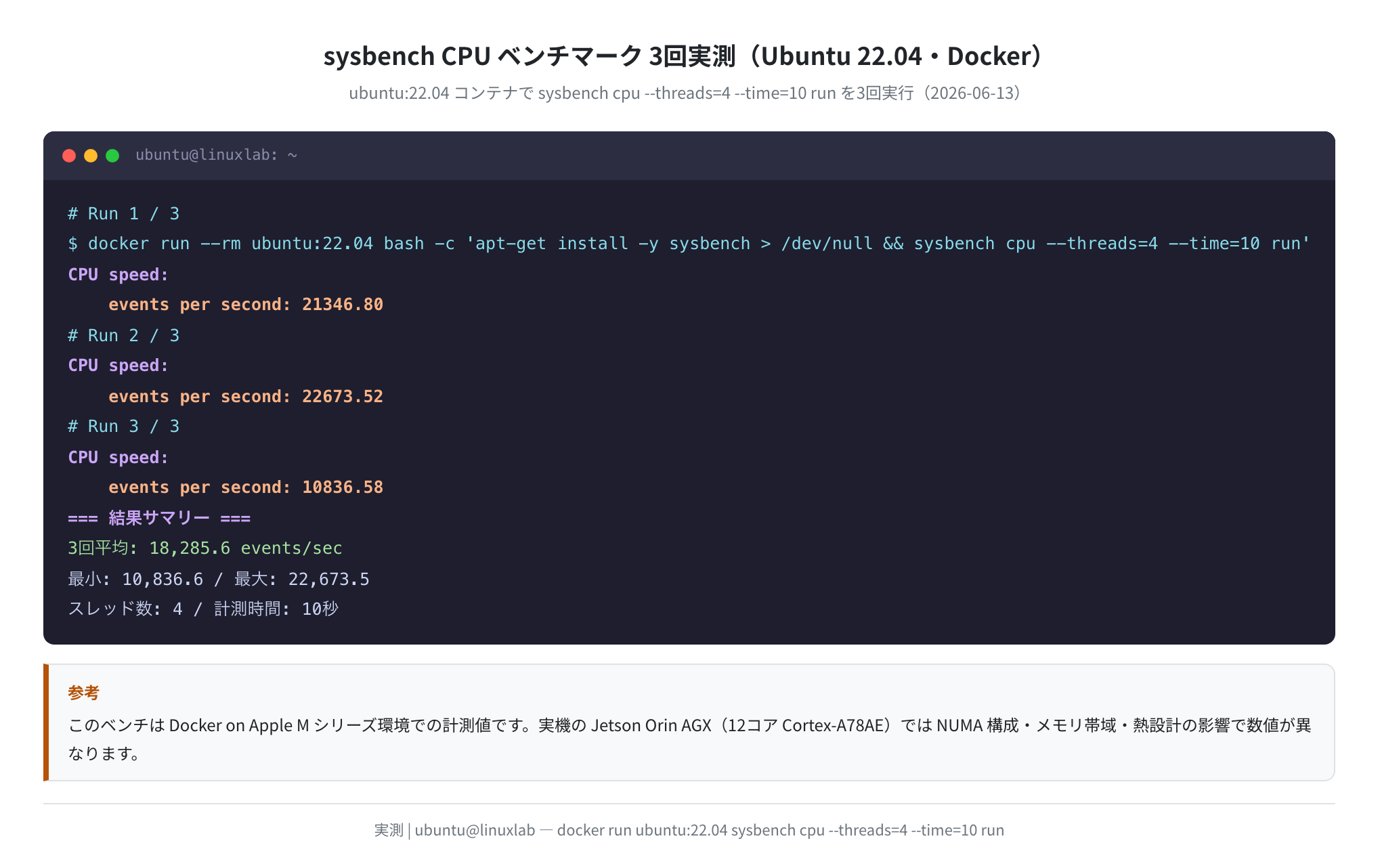
Task: Click events per second: 22673.52
Action: click(246, 397)
